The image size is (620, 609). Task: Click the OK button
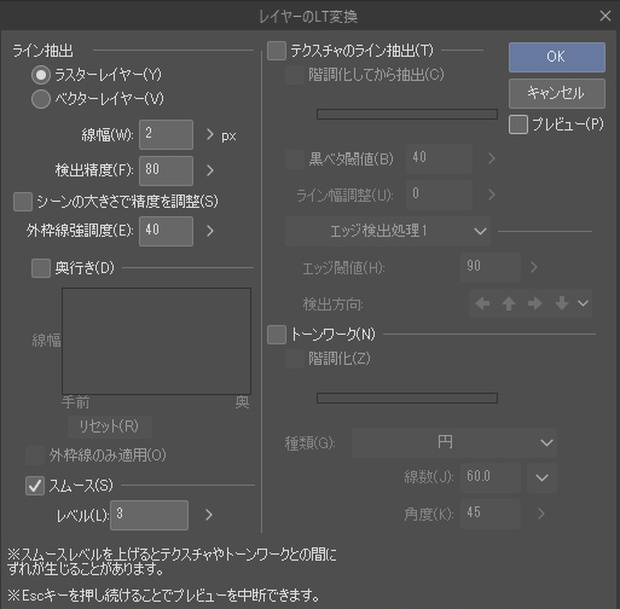tap(557, 57)
